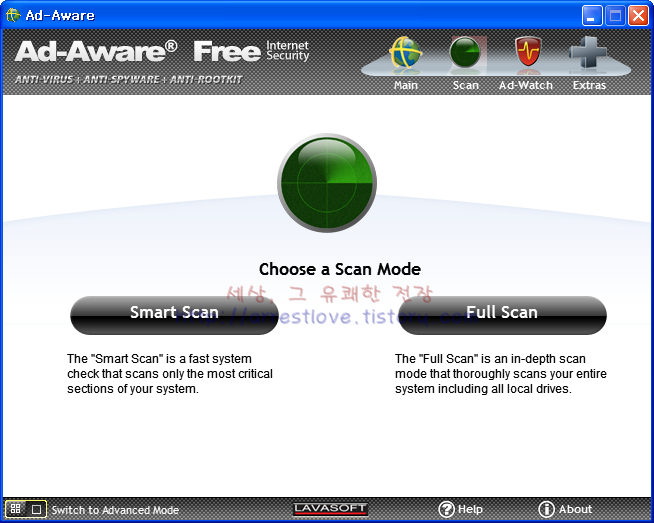
Task: Select the green radar Scan icon
Action: 465,53
